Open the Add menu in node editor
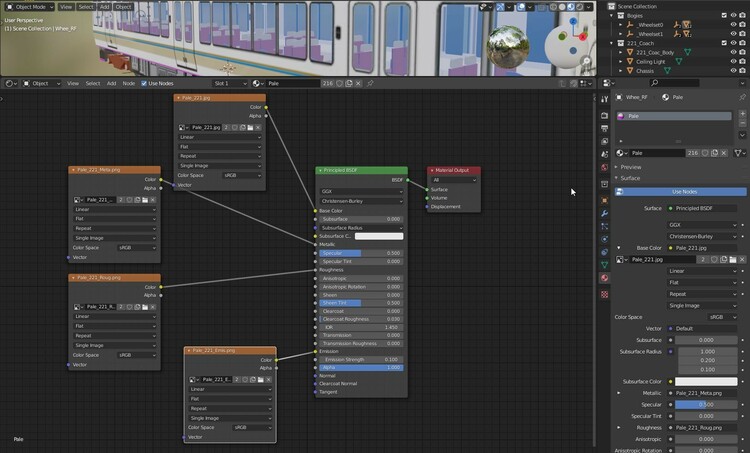Screen dimensions: 750x453 [110, 83]
